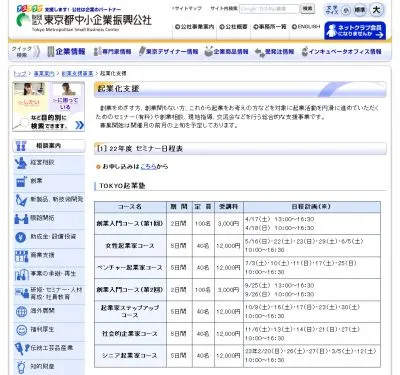Image resolution: width=400 pixels, height=375 pixels.
Task: Click the シニア起業家コース table cell
Action: click(130, 356)
